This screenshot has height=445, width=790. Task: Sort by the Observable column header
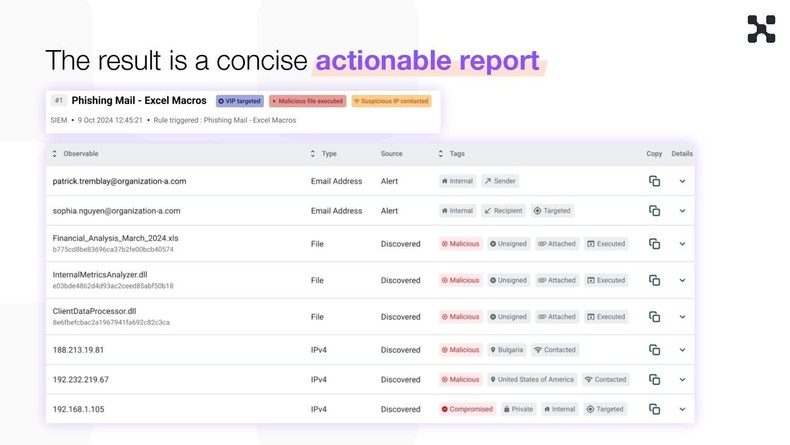tap(80, 154)
